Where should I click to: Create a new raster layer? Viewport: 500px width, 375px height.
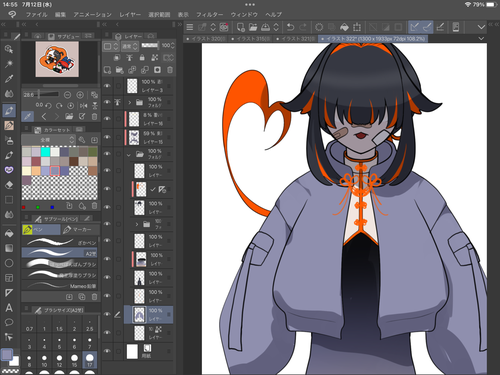tap(107, 70)
